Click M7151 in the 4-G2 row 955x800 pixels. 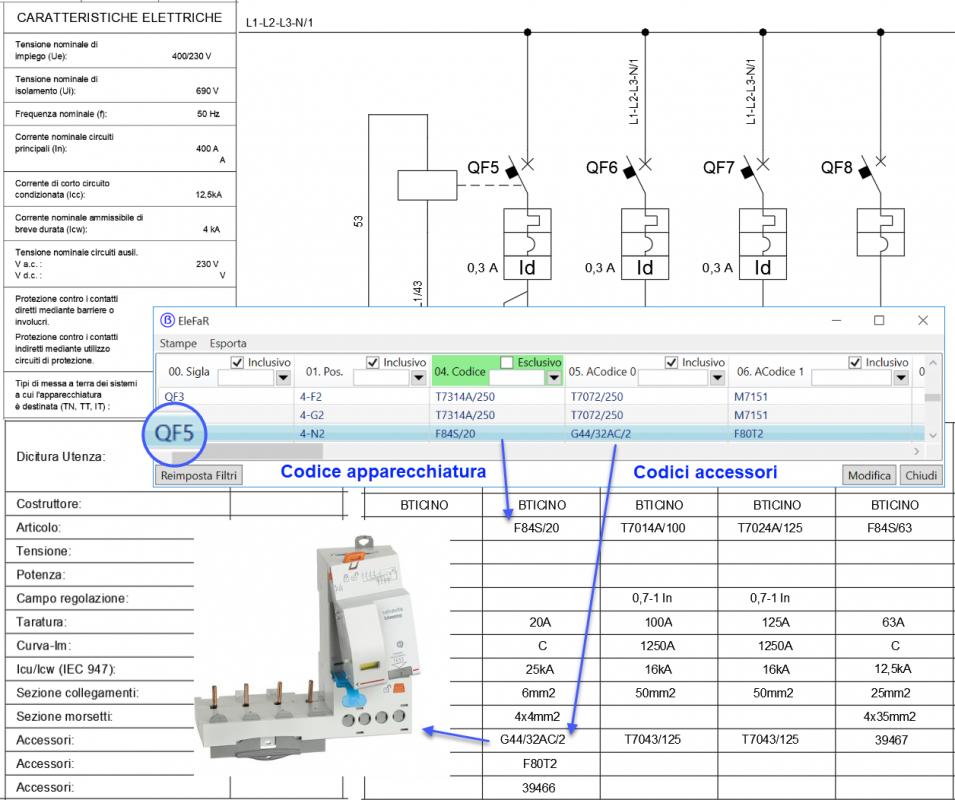click(751, 415)
